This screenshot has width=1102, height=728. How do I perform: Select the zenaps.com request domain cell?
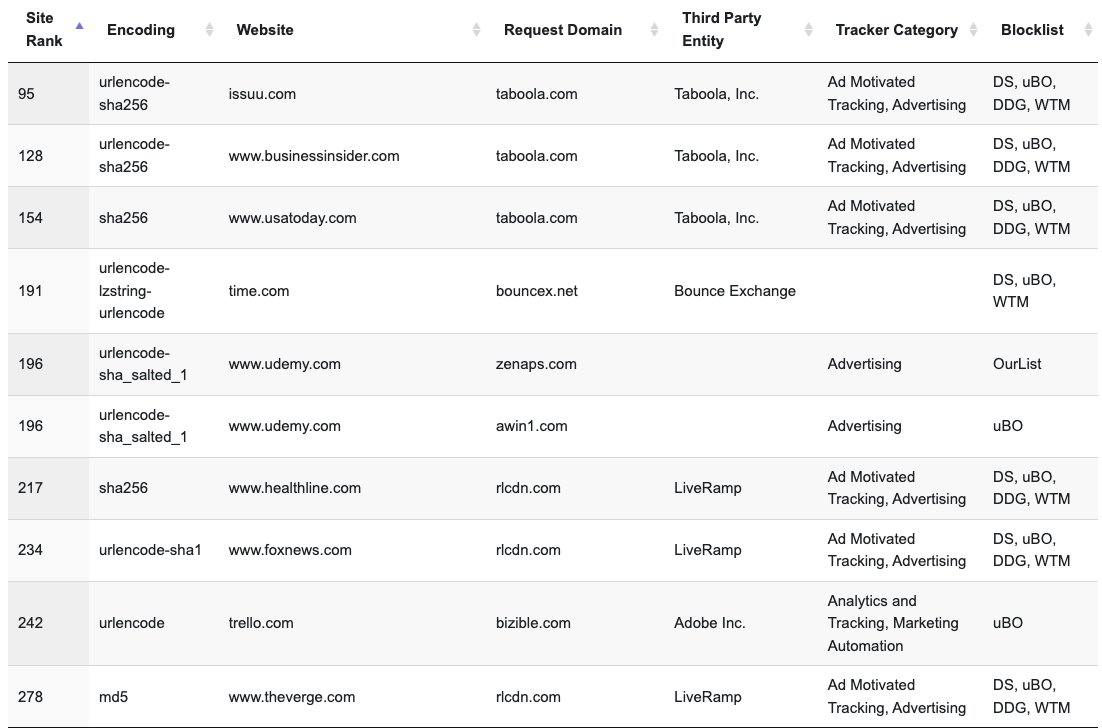pos(536,364)
